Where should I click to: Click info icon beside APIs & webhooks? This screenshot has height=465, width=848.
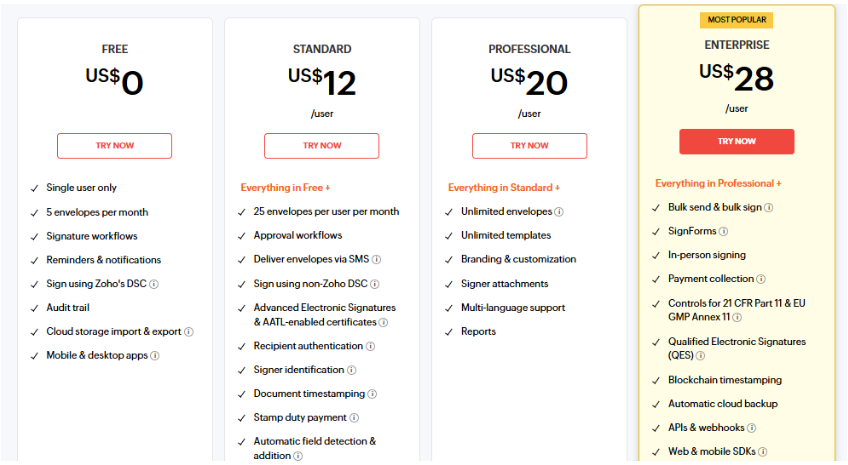coord(751,428)
